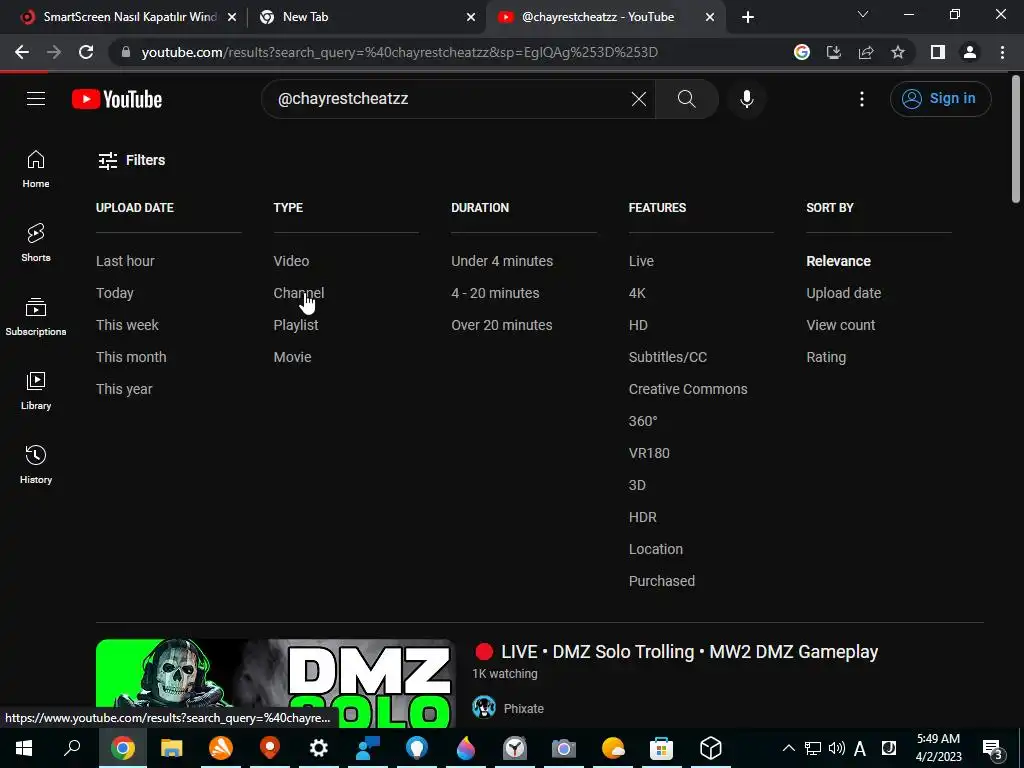
Task: Open Library in the sidebar
Action: (x=36, y=391)
